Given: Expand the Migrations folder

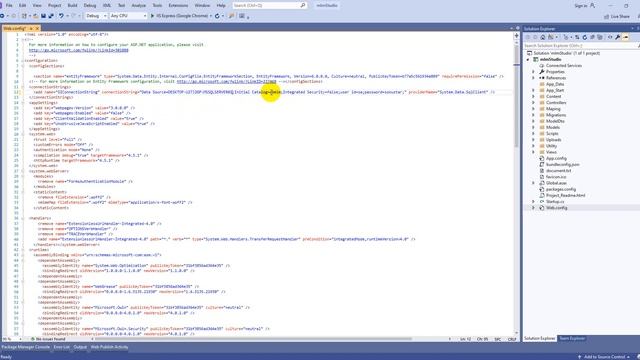Looking at the screenshot, I should (x=533, y=115).
